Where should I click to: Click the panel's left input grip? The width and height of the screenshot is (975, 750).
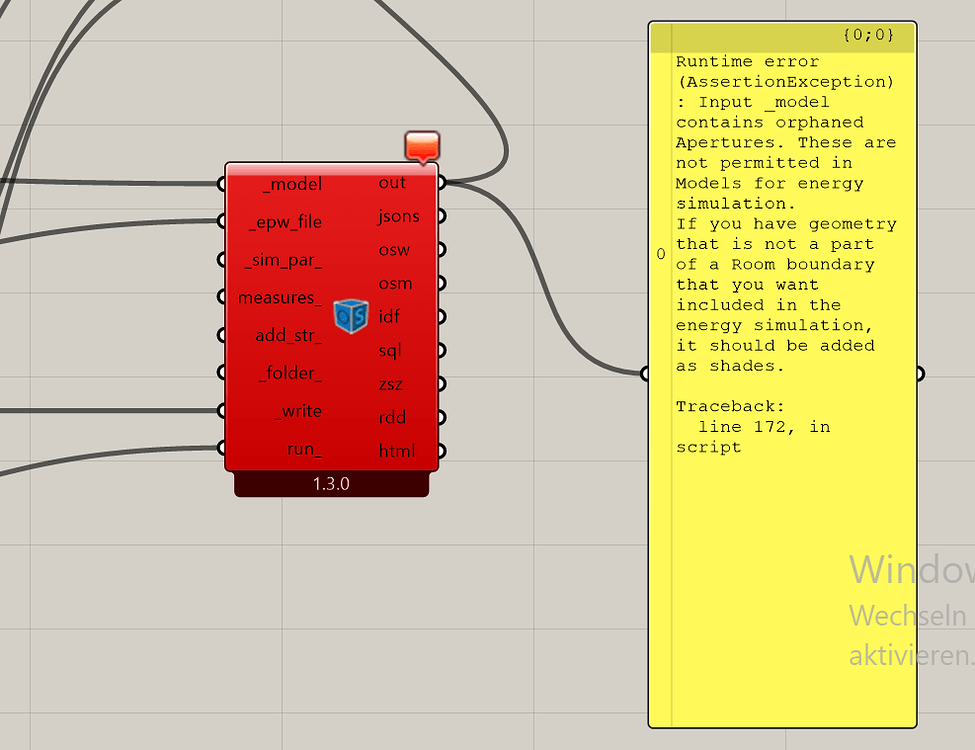[x=643, y=373]
